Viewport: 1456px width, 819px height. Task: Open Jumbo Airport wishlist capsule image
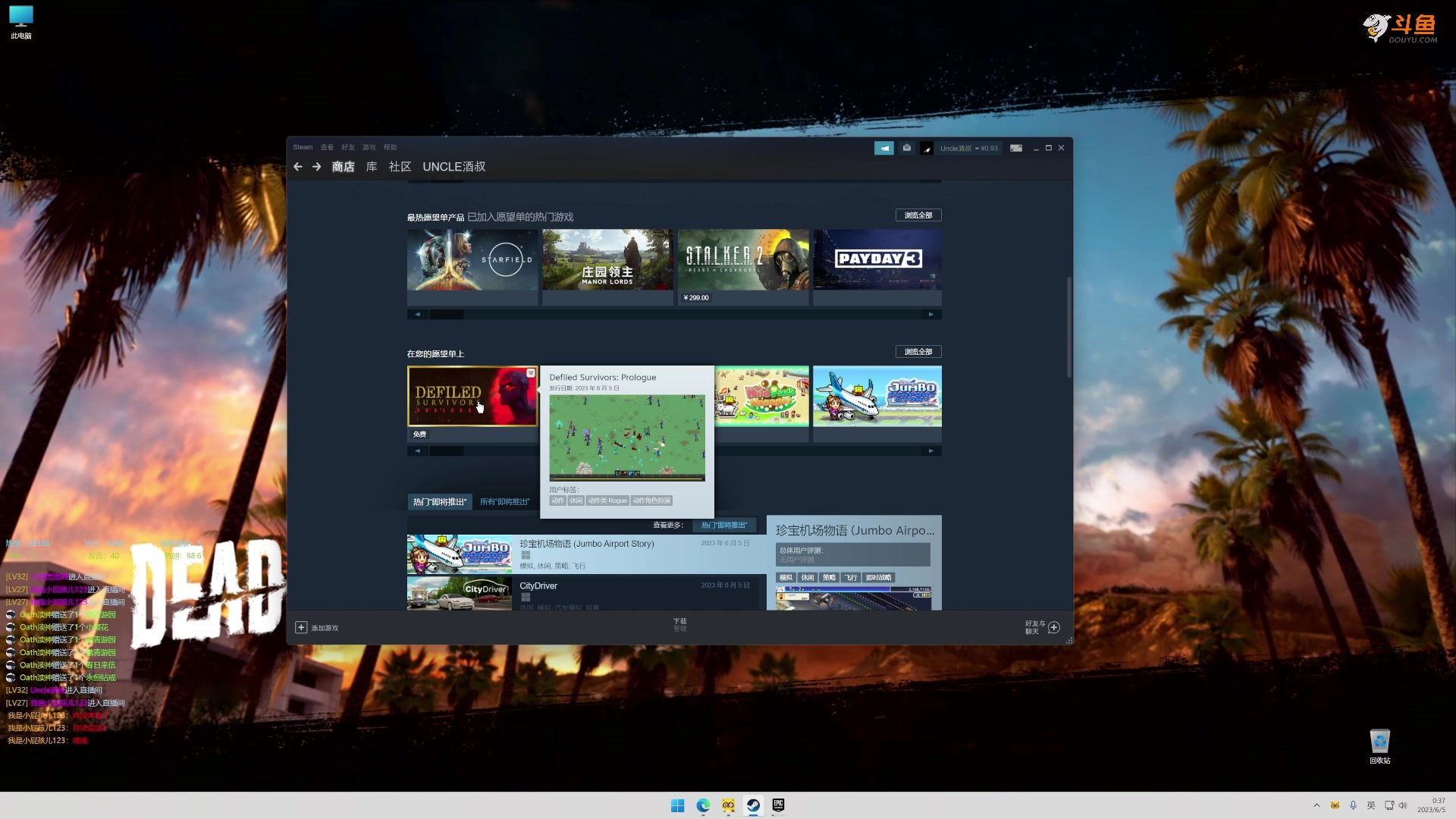(x=877, y=397)
